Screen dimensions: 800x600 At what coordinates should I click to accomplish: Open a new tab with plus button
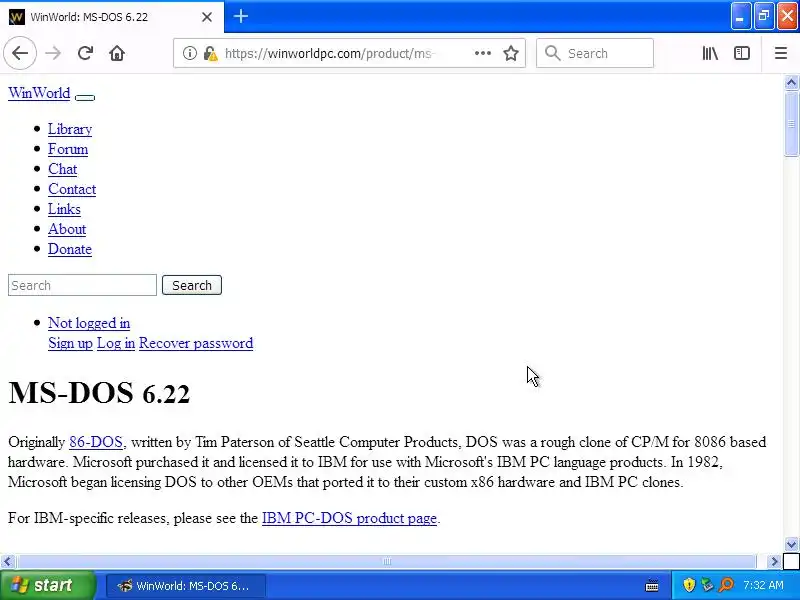coord(241,17)
